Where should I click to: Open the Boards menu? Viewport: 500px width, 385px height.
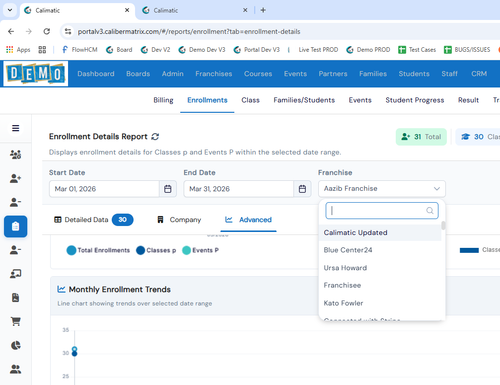138,74
